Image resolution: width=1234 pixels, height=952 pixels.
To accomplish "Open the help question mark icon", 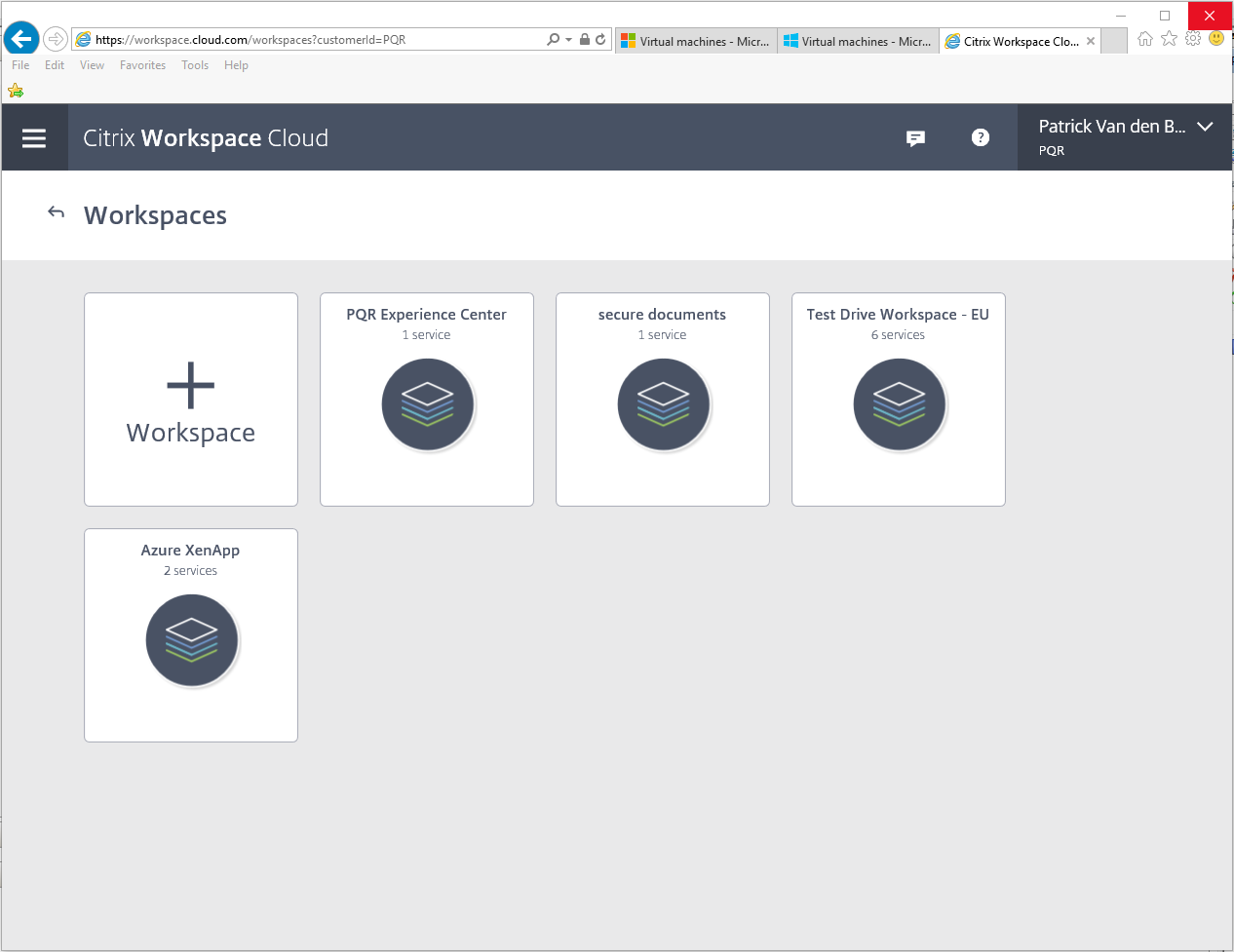I will 981,137.
